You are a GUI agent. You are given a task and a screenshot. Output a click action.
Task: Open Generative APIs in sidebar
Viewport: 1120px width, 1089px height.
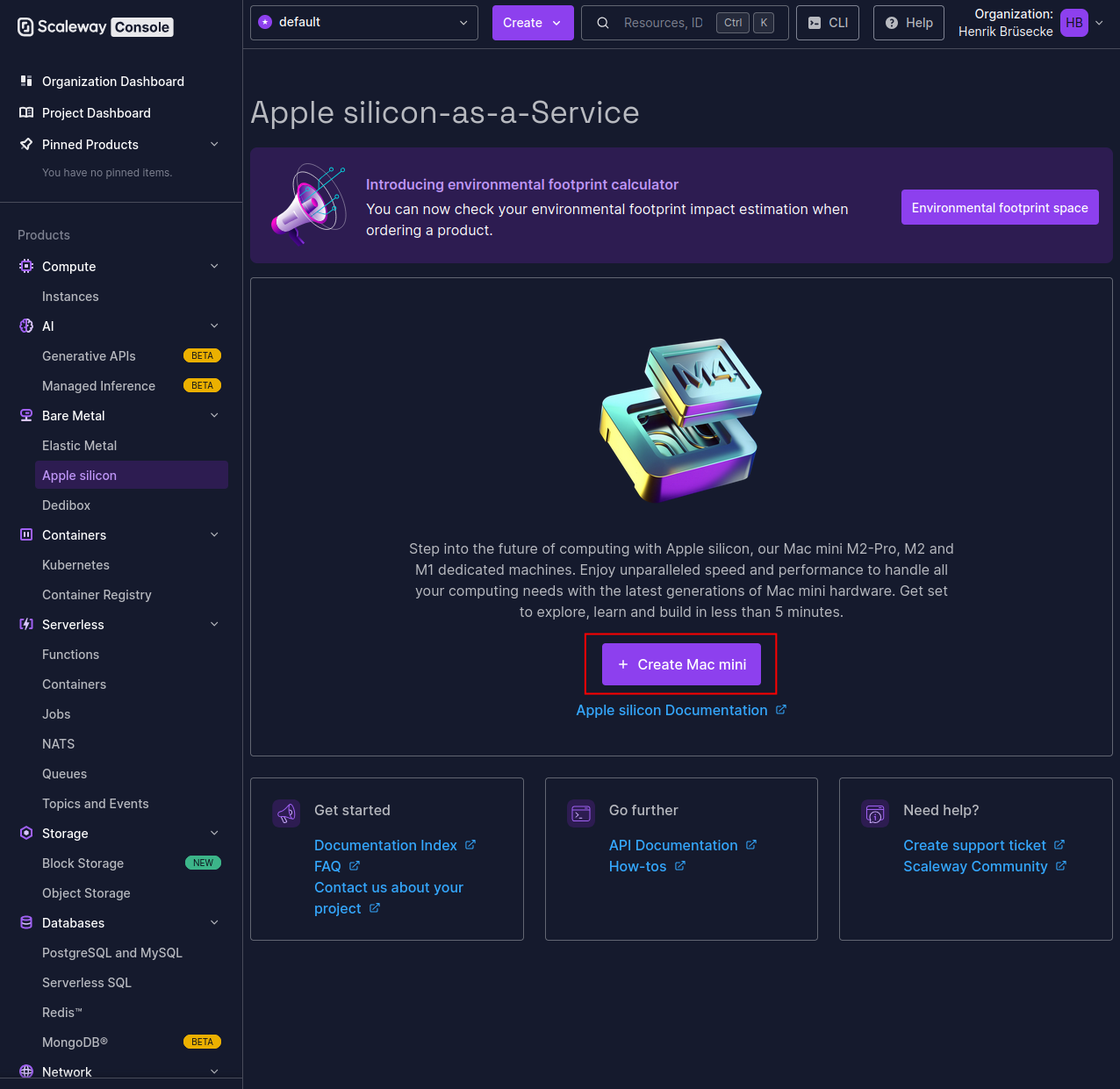[132, 356]
